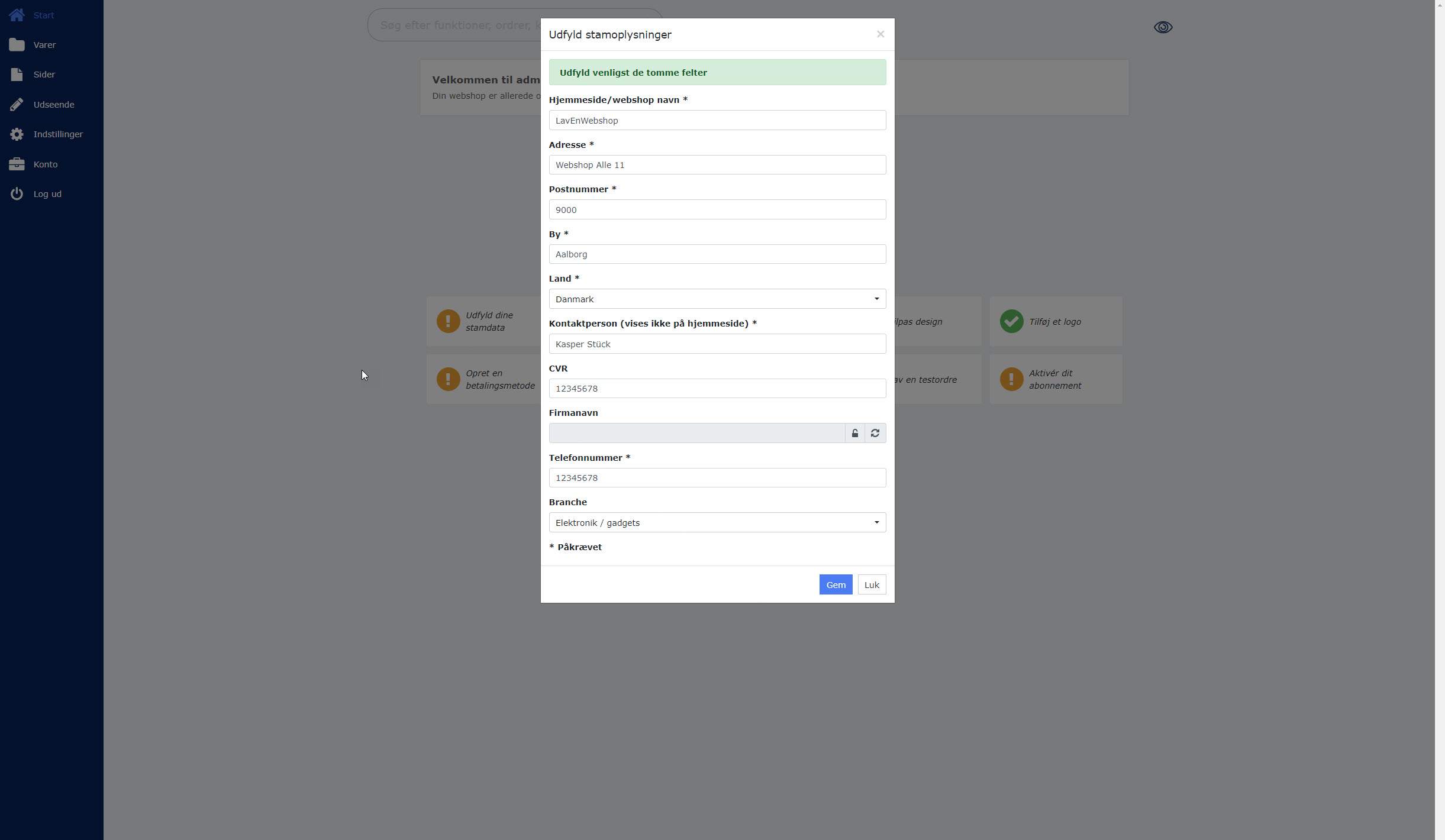Viewport: 1445px width, 840px height.
Task: Click the refresh icon beside Firmanavn
Action: click(875, 433)
